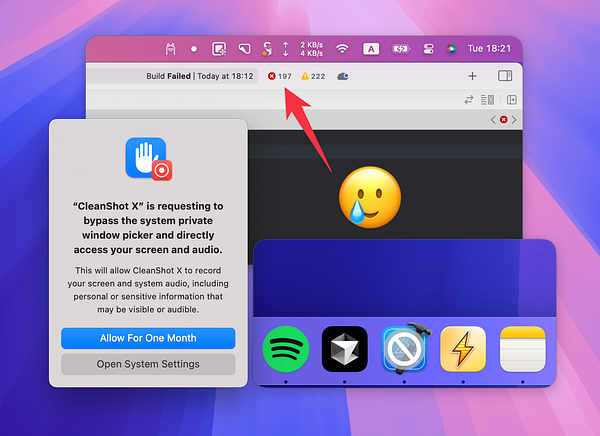The width and height of the screenshot is (600, 436).
Task: Open the yellow lightning bolt Dock app
Action: (x=463, y=349)
